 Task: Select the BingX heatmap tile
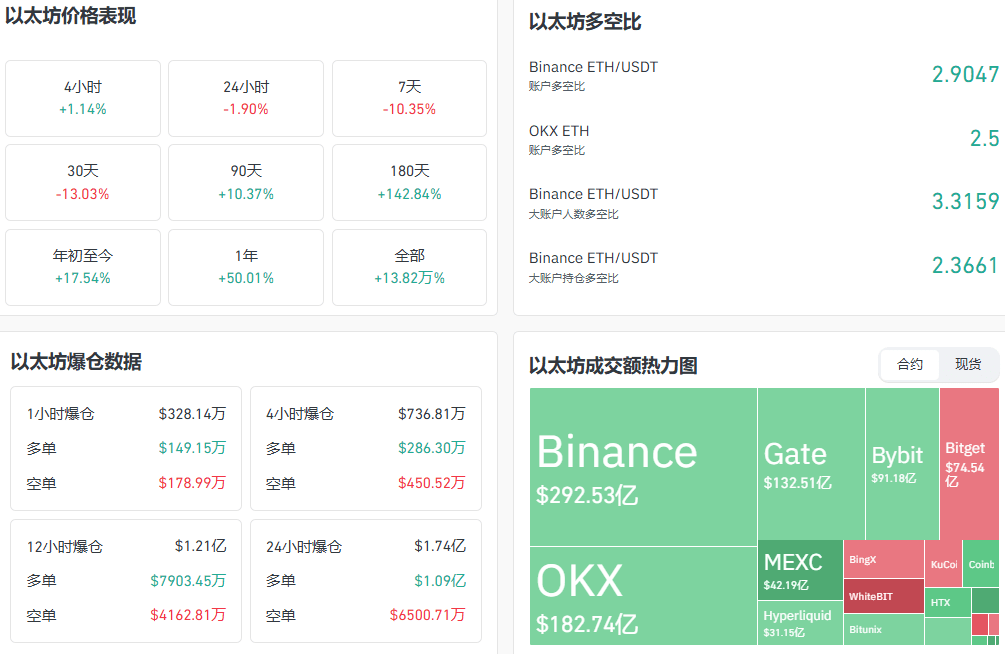[x=883, y=560]
